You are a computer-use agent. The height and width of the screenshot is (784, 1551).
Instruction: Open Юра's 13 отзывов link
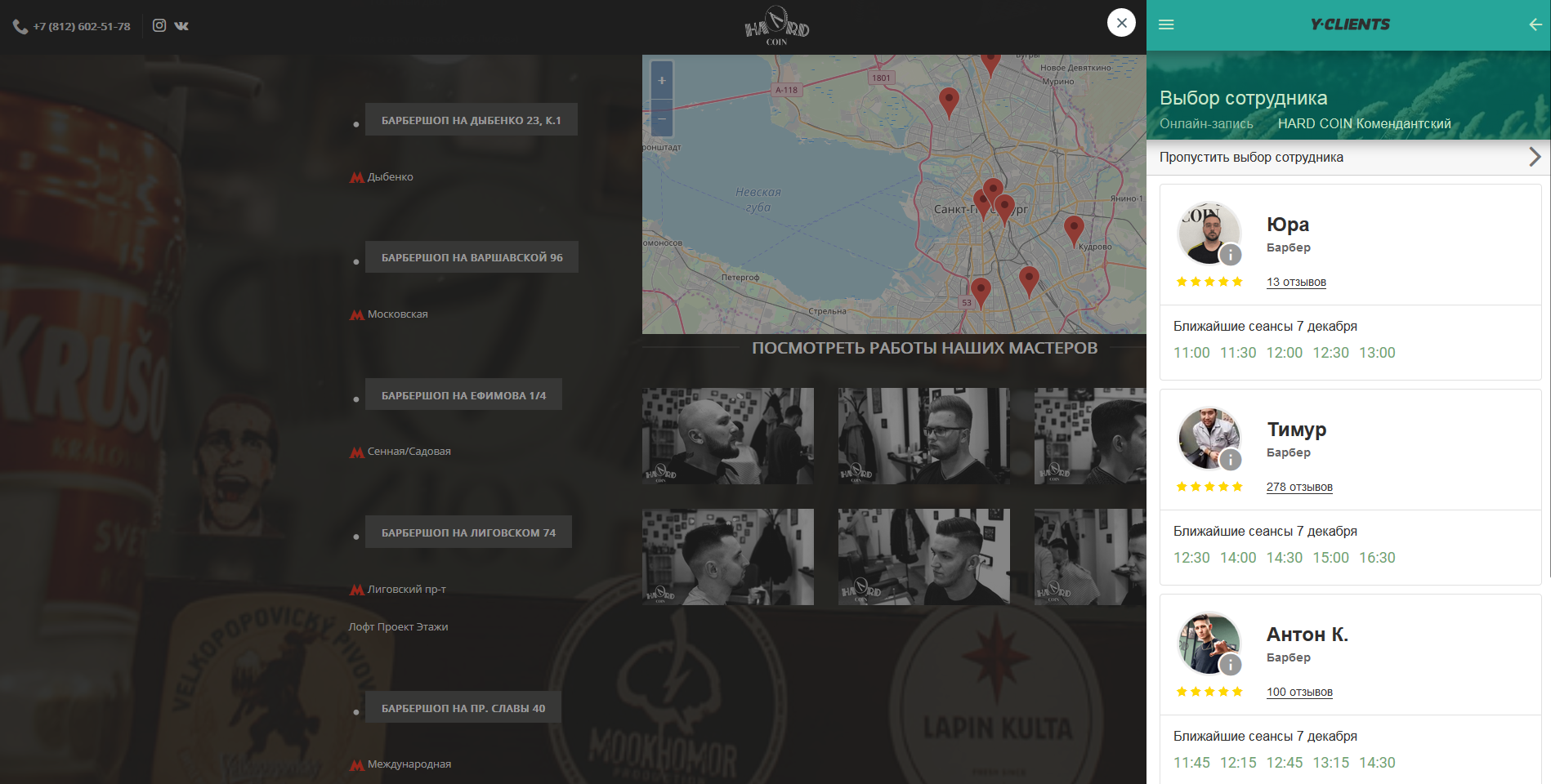(1296, 282)
